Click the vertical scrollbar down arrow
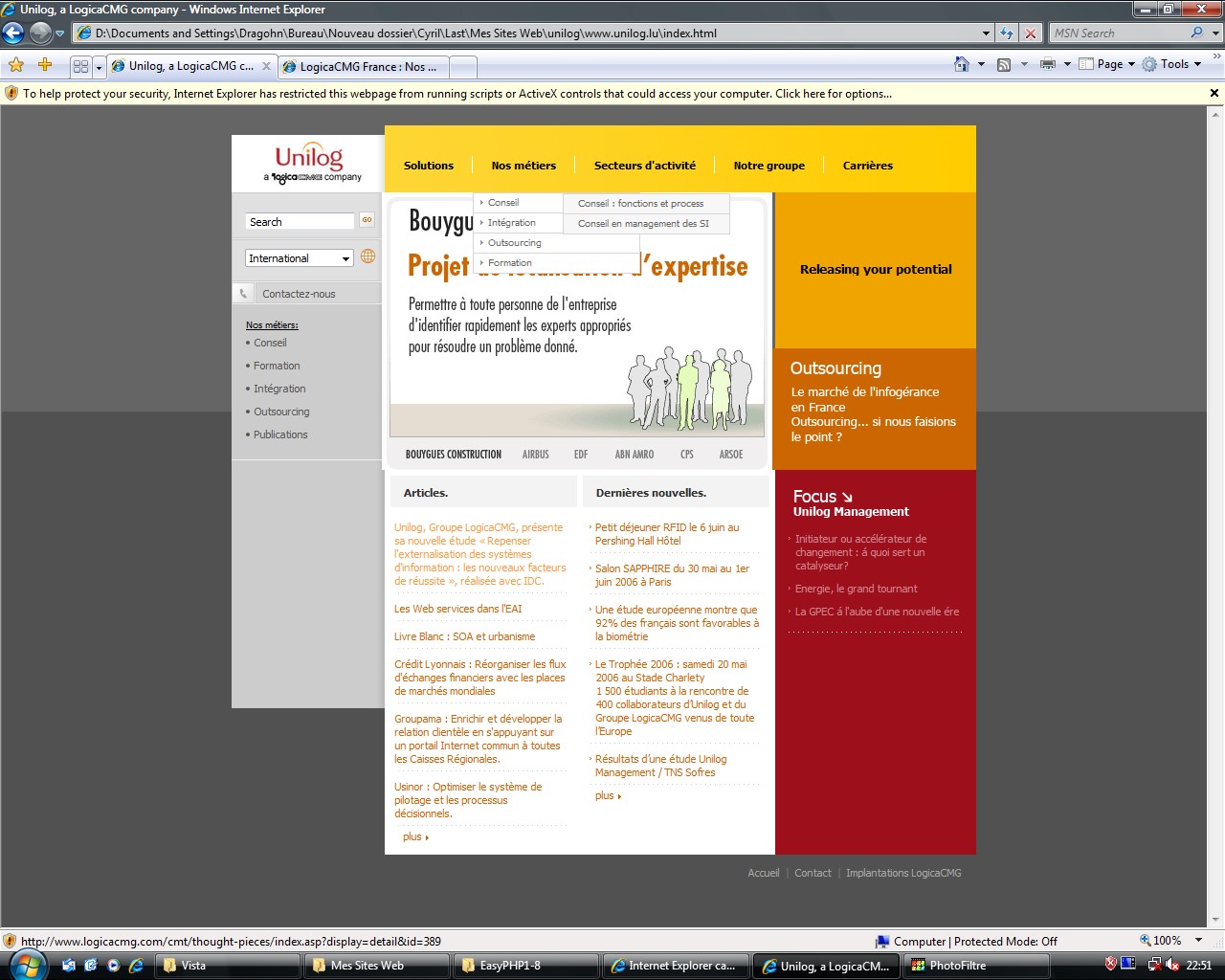Viewport: 1225px width, 980px height. click(x=1216, y=921)
